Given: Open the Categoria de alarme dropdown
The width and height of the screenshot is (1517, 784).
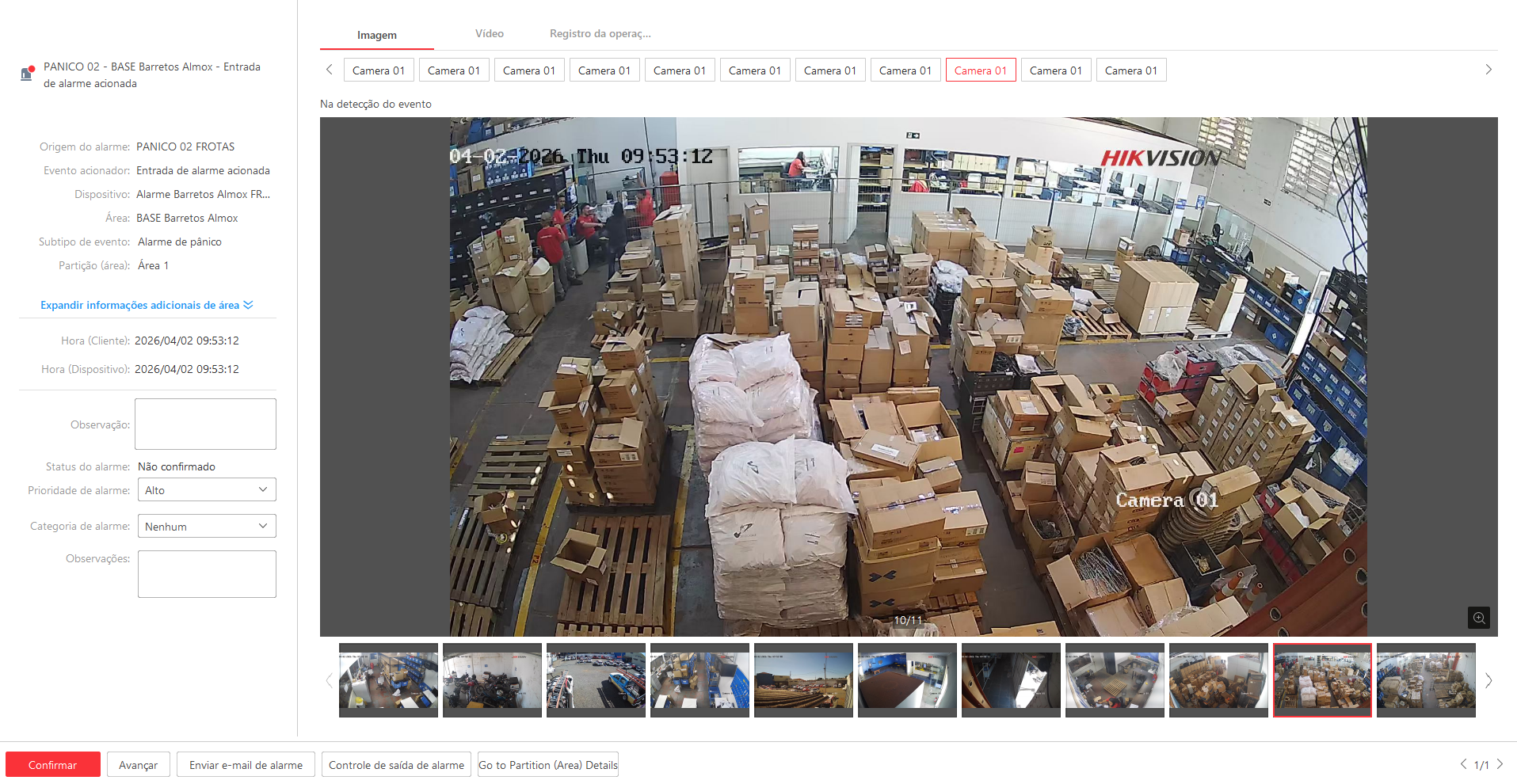Looking at the screenshot, I should click(x=207, y=527).
